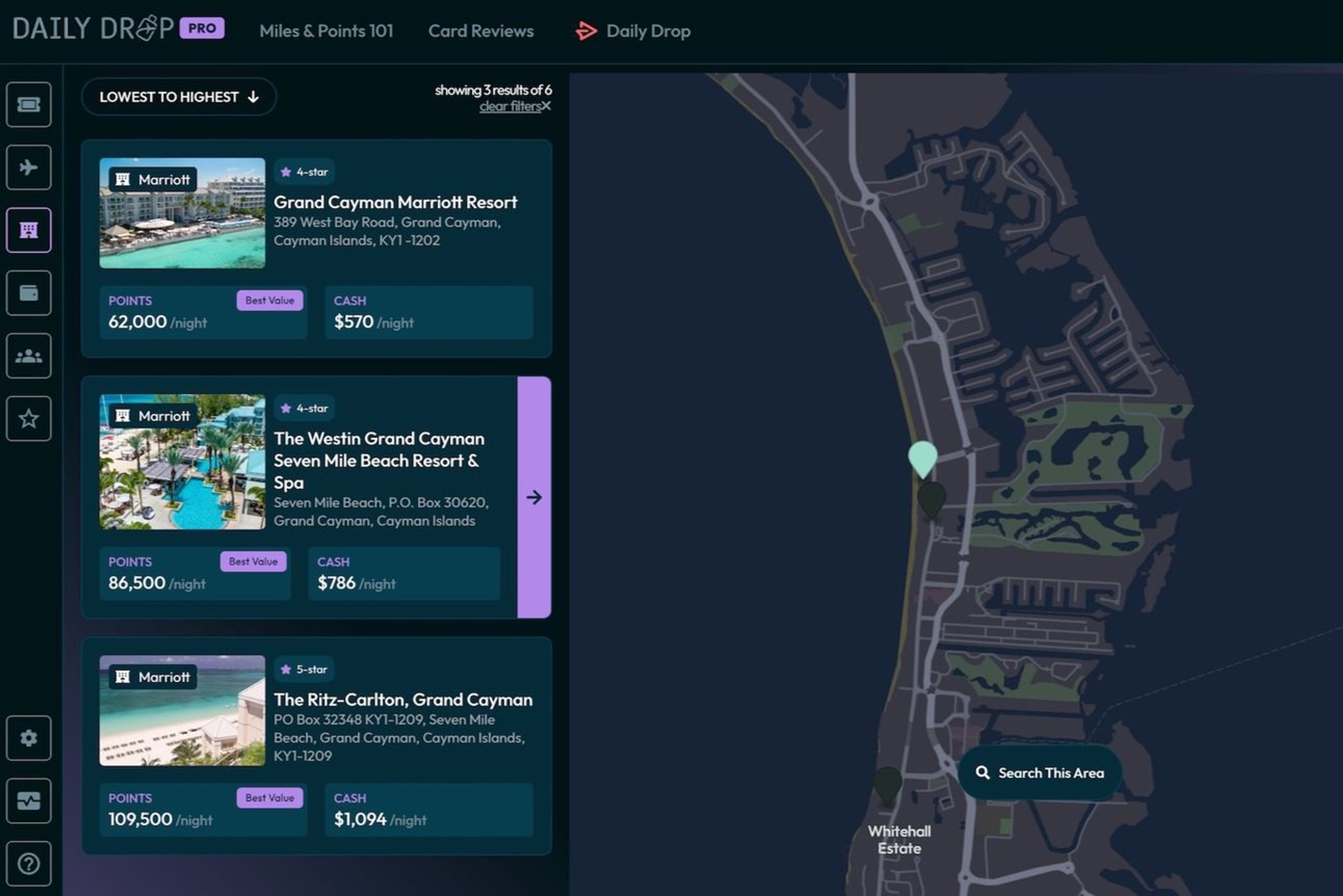Click the teal map pin
The height and width of the screenshot is (896, 1343).
922,459
